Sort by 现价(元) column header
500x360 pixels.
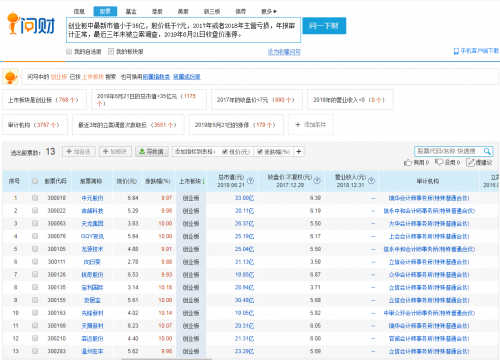coord(127,181)
